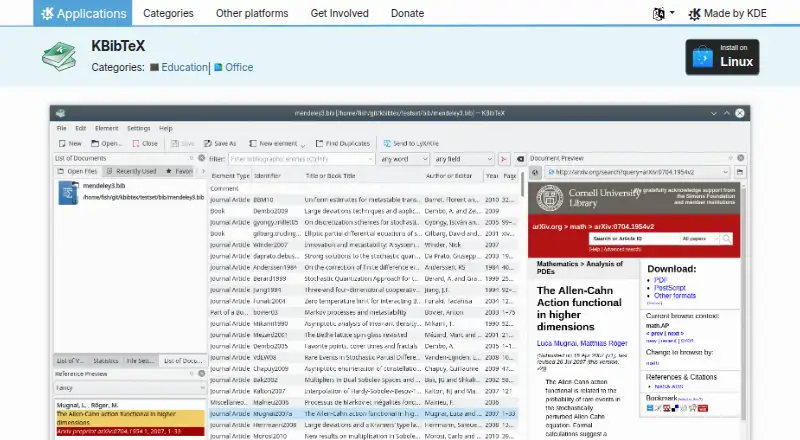
Task: Click the Other formats link
Action: click(x=674, y=296)
